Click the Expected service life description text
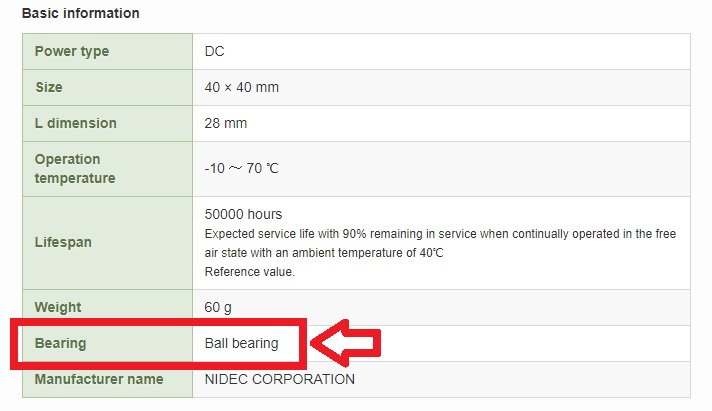The image size is (712, 411). pos(440,243)
